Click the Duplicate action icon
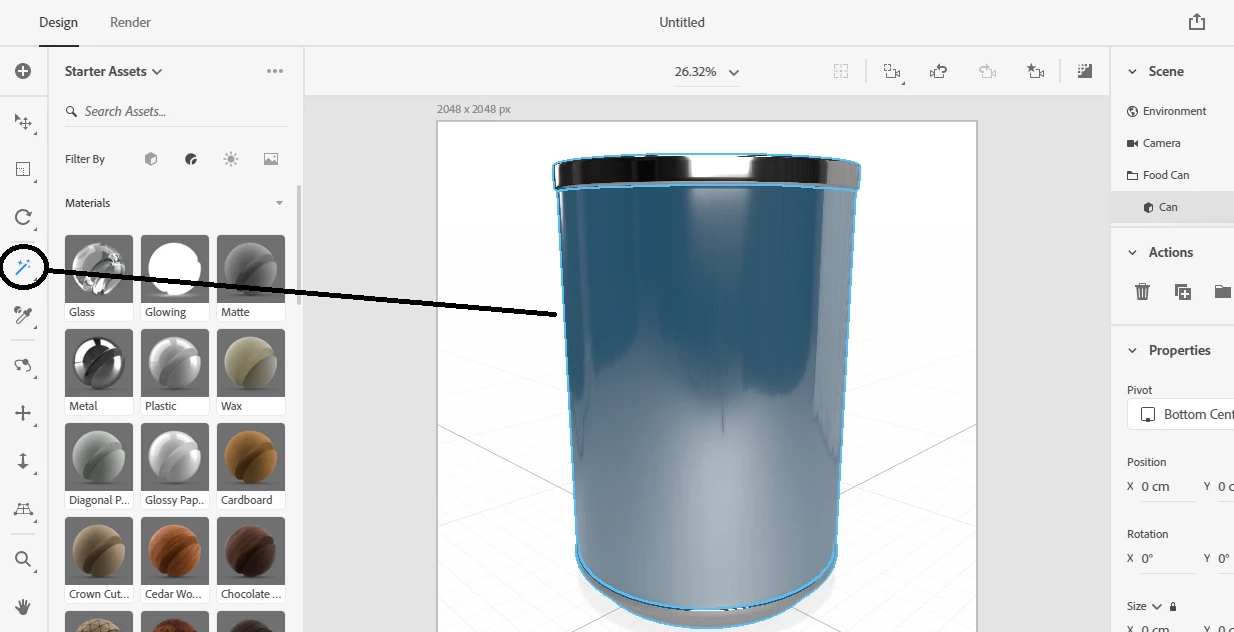1234x632 pixels. 1182,291
